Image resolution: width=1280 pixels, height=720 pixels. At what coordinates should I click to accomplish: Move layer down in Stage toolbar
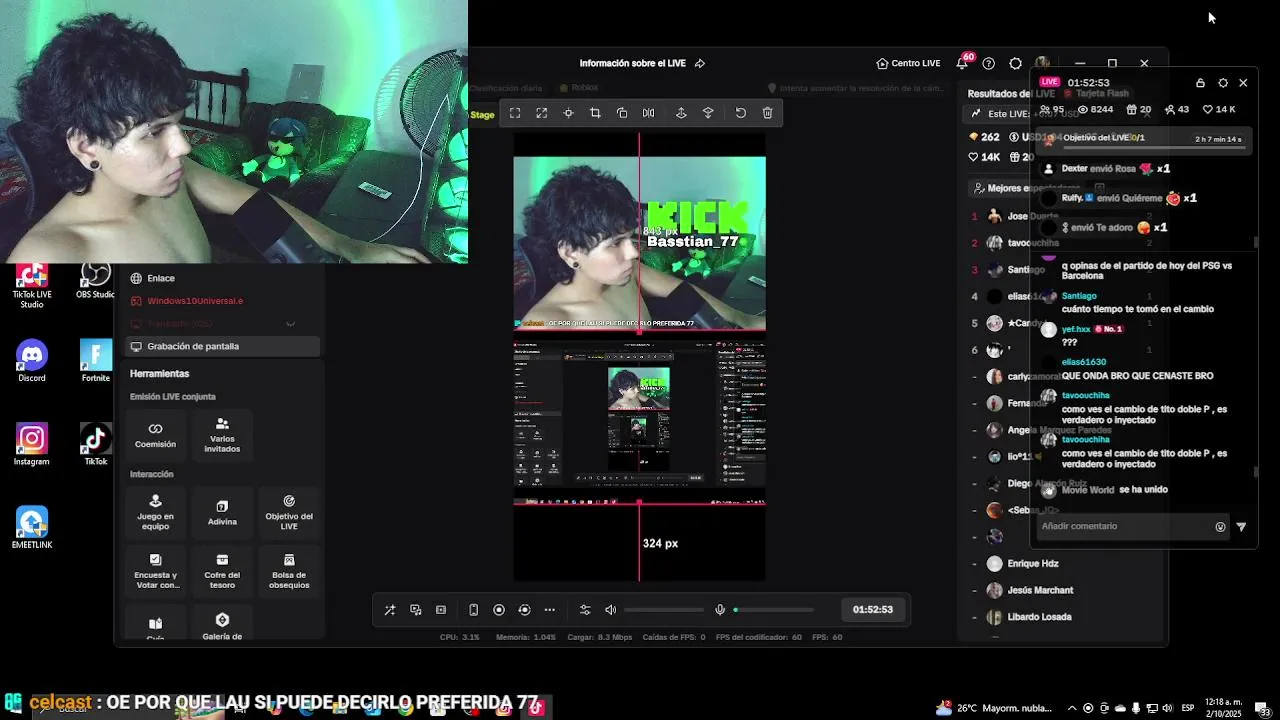708,113
